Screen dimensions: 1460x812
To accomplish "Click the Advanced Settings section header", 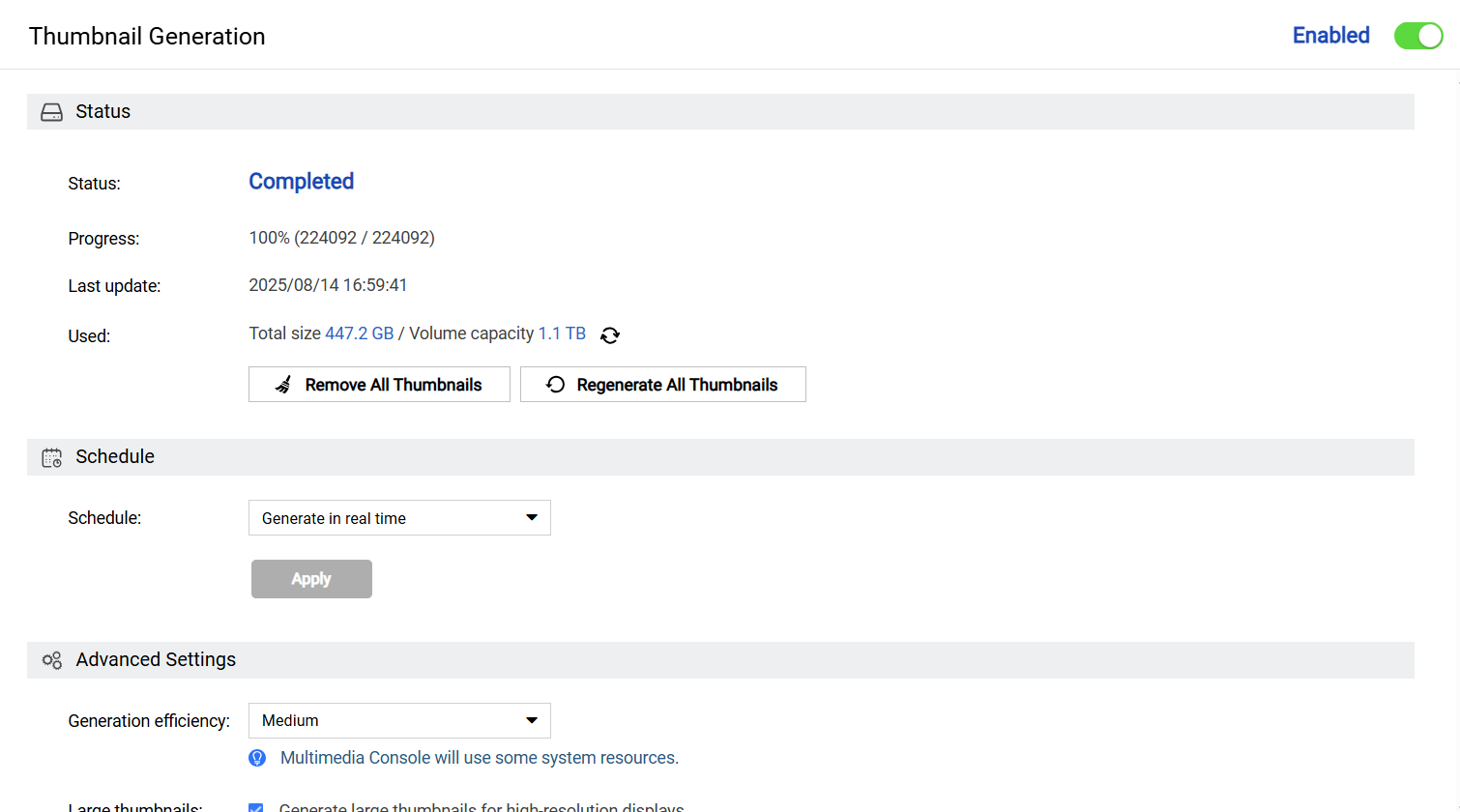I will (x=156, y=660).
